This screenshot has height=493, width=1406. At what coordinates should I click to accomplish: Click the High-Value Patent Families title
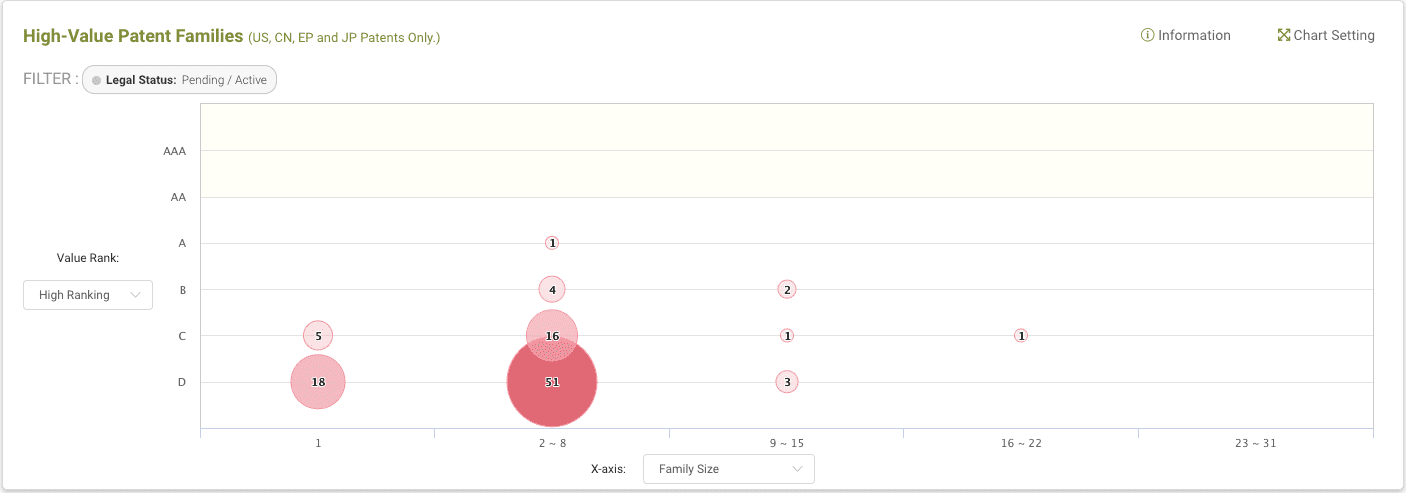(133, 36)
